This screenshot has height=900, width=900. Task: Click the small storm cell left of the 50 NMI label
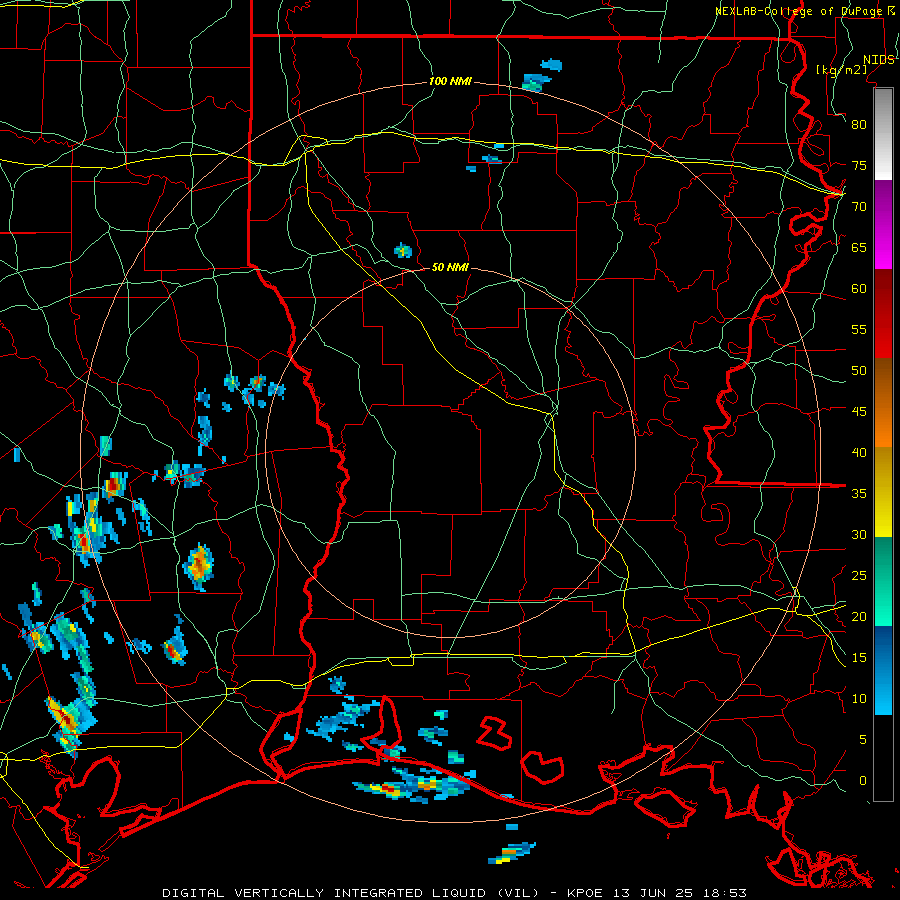click(403, 250)
